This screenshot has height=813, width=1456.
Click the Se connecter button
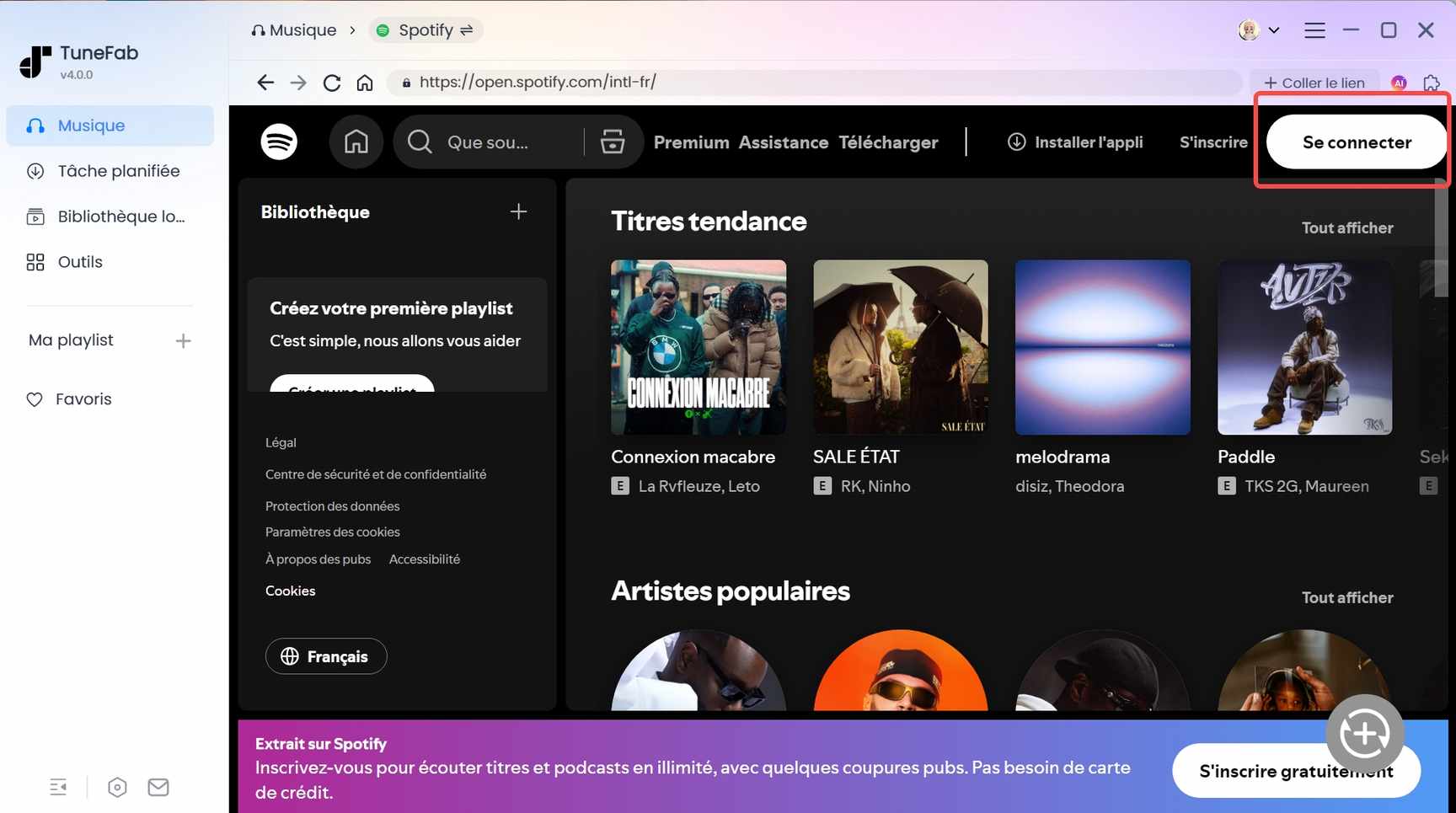[x=1356, y=142]
